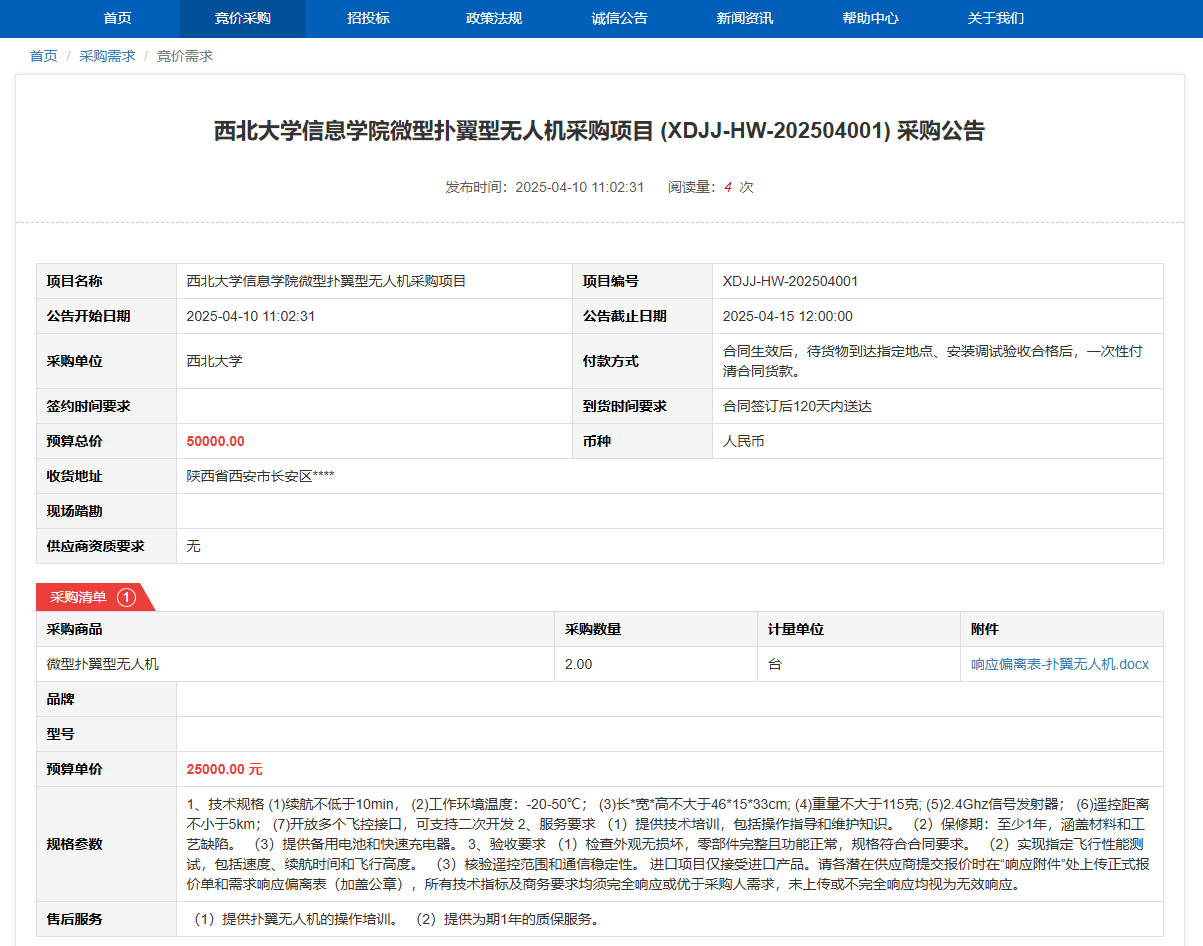Click the red 50000.00 budget total
The height and width of the screenshot is (946, 1203).
coord(215,441)
